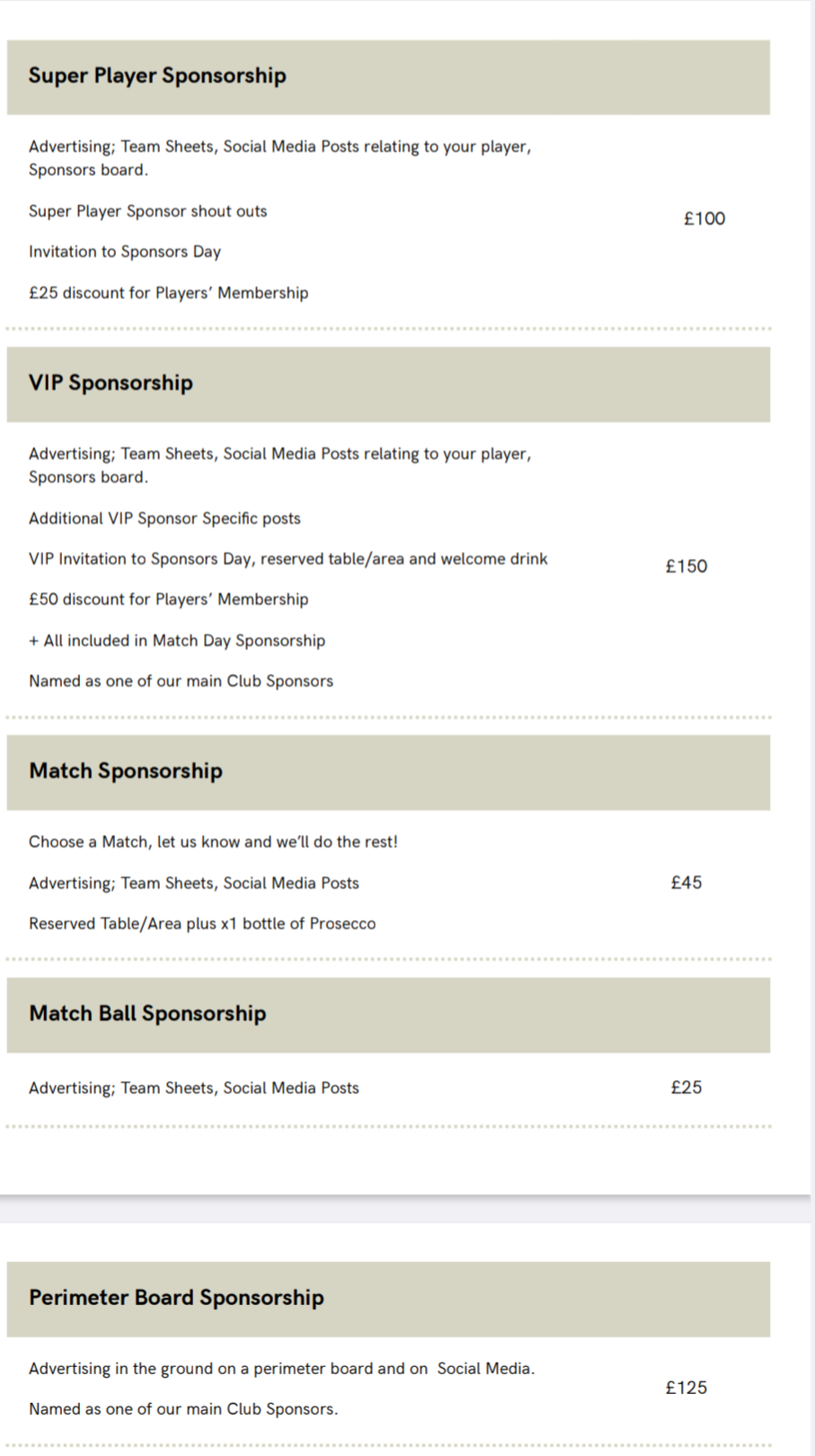Click the £25 discount for Players' Membership text
The image size is (815, 1456).
(x=169, y=293)
